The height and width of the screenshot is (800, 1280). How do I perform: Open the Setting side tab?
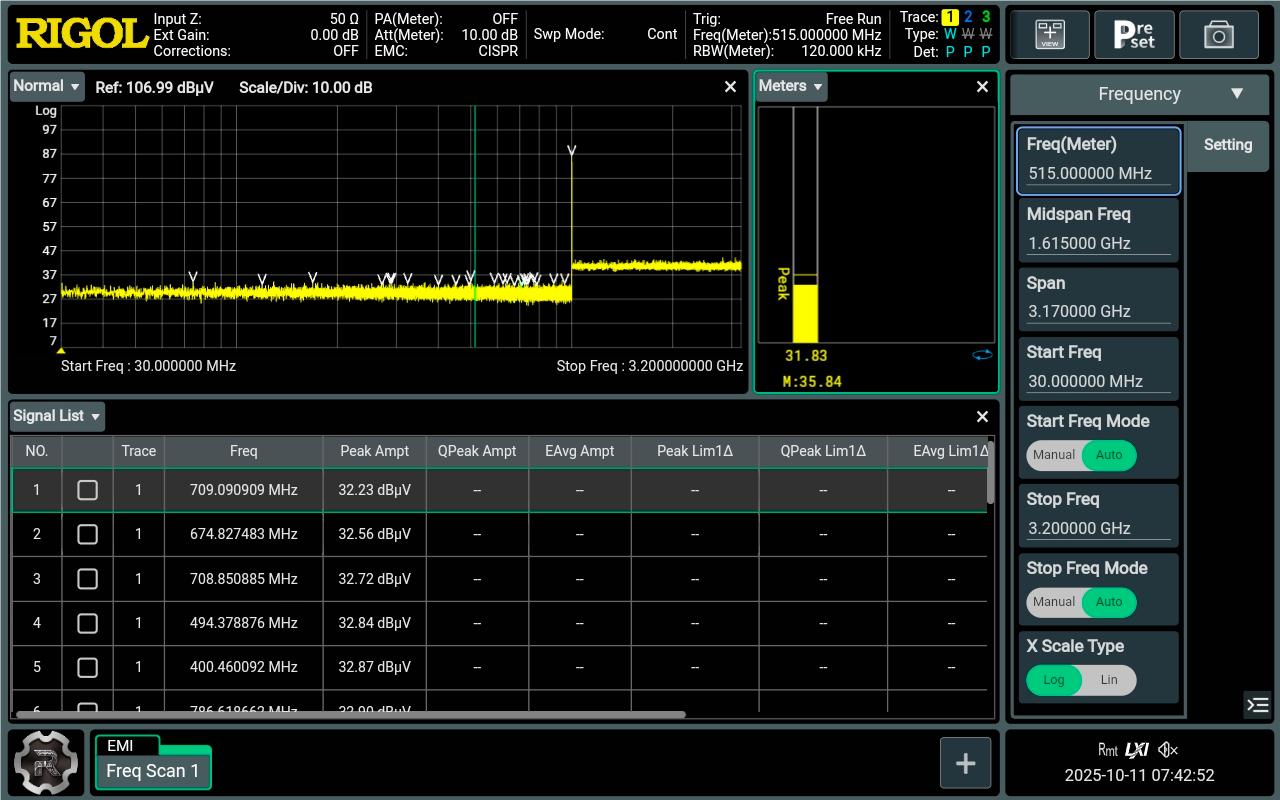tap(1227, 145)
